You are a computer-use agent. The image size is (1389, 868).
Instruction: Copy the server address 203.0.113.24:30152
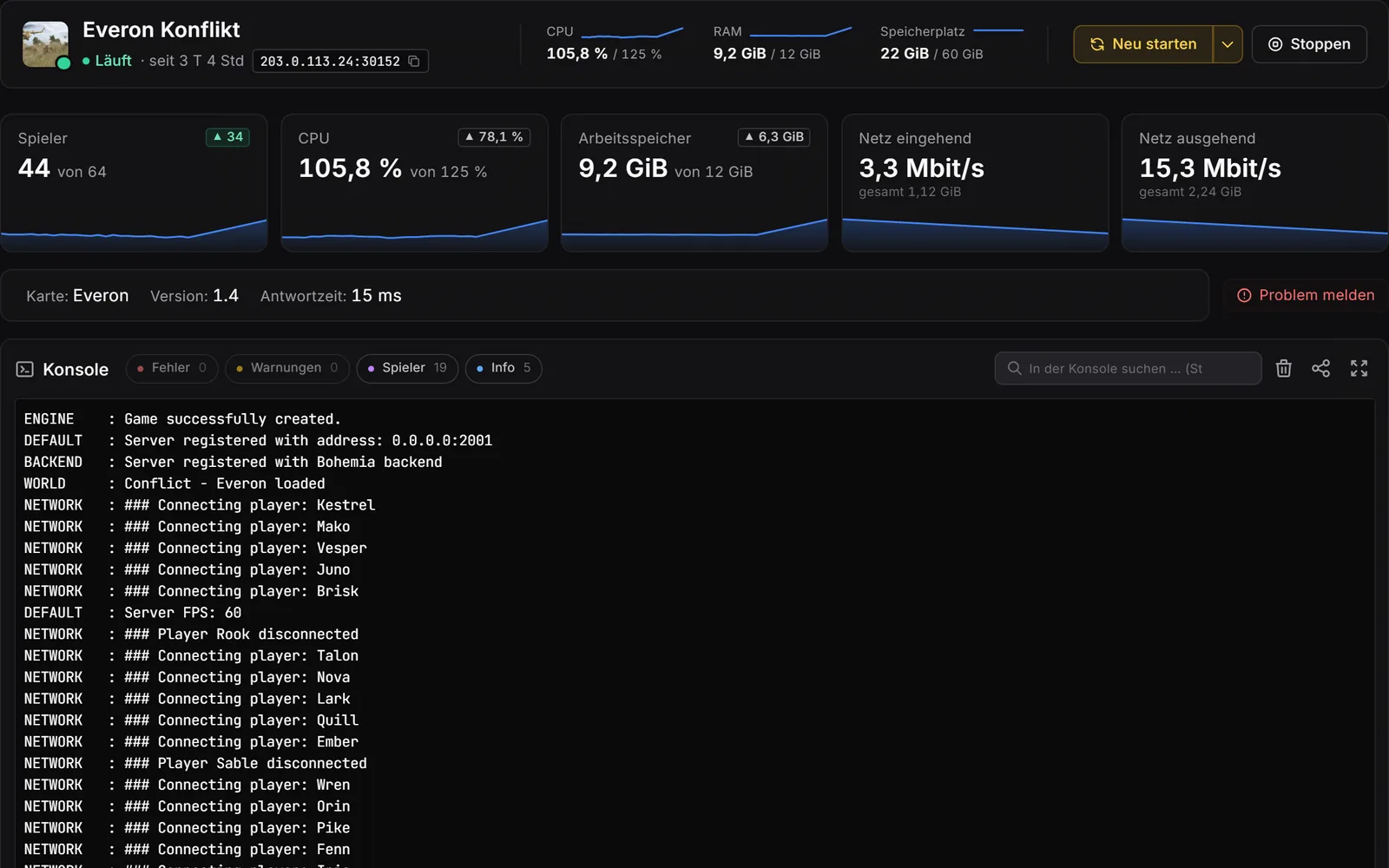(414, 61)
